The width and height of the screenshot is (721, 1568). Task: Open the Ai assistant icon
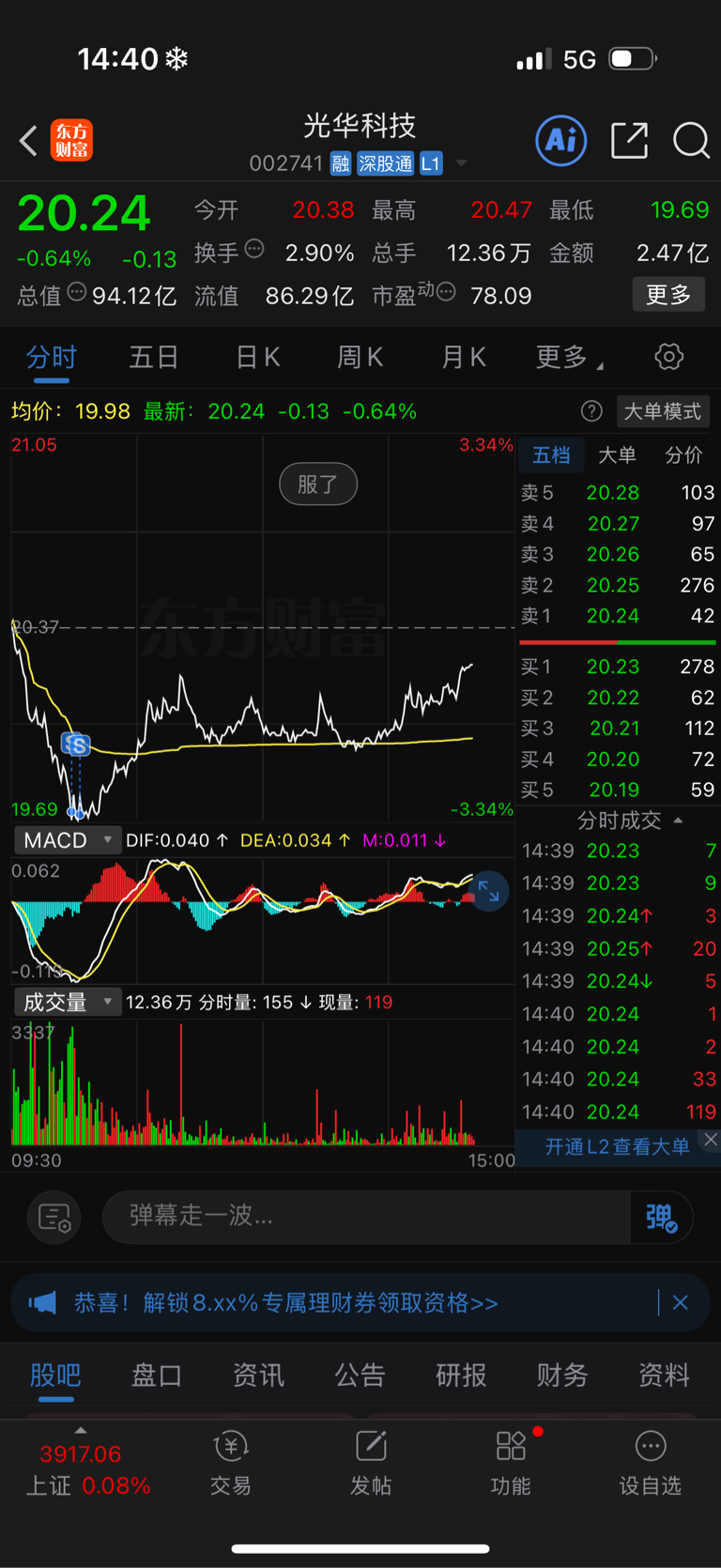pos(560,141)
